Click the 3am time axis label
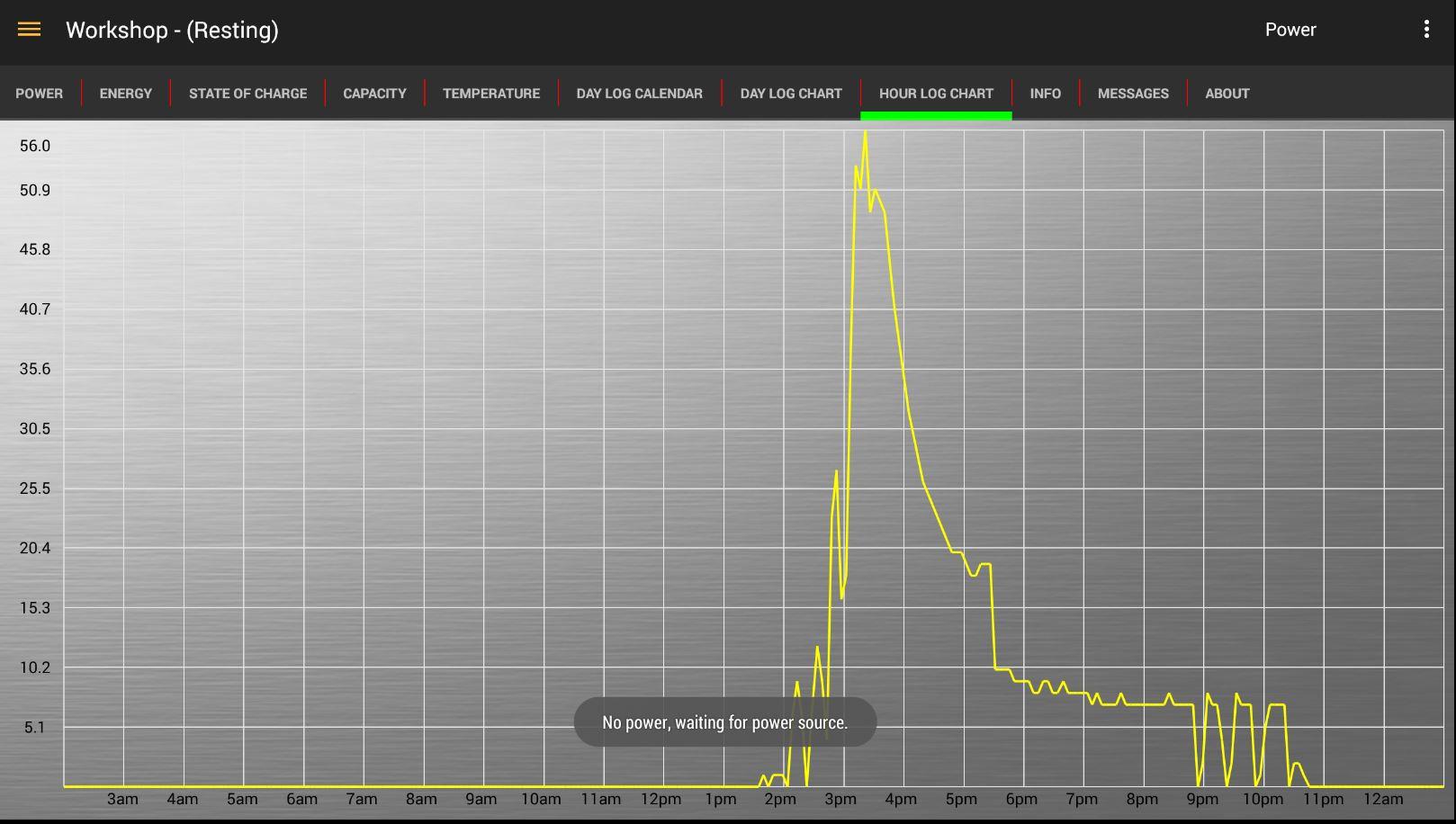The image size is (1456, 824). click(122, 799)
